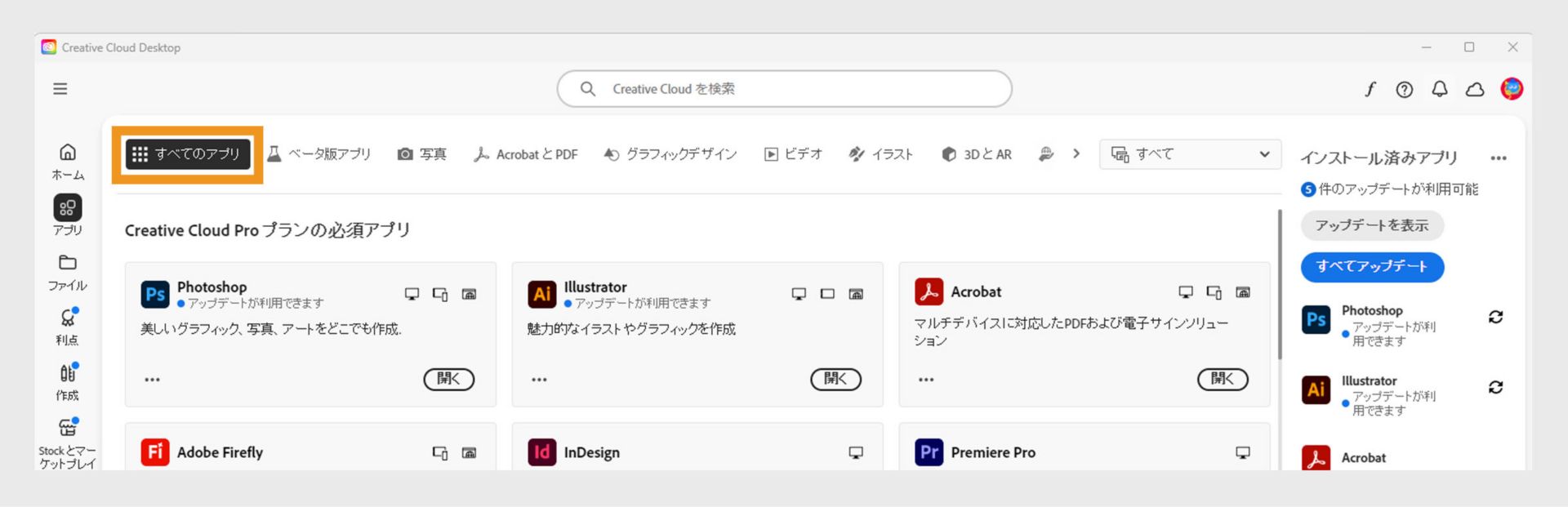Show more categories with the right chevron

(1076, 153)
